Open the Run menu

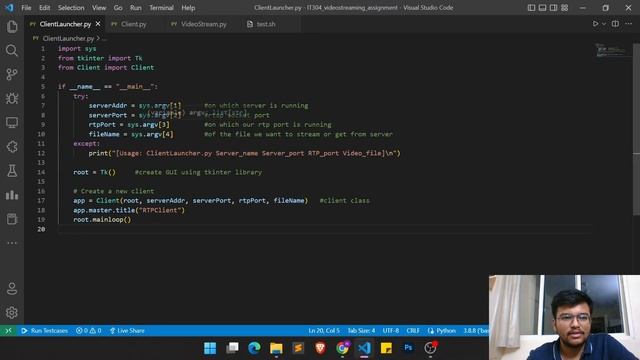[136, 8]
